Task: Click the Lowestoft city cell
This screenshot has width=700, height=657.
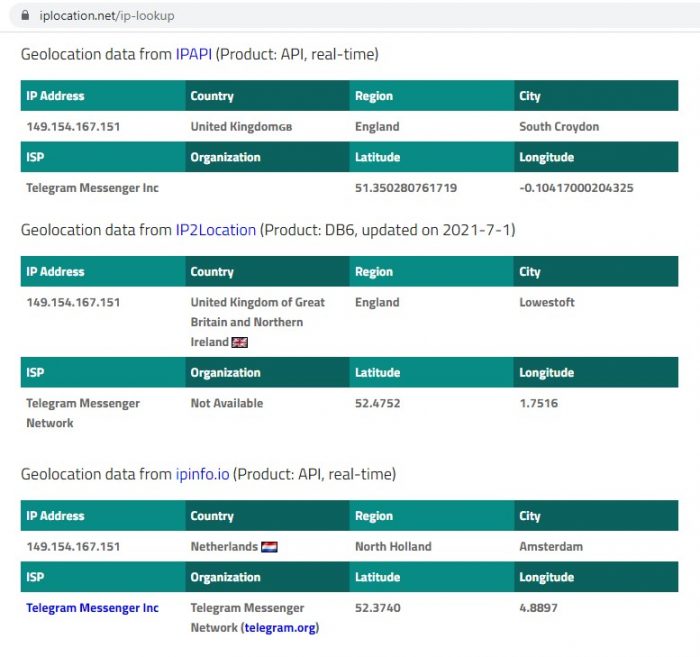Action: coord(547,302)
